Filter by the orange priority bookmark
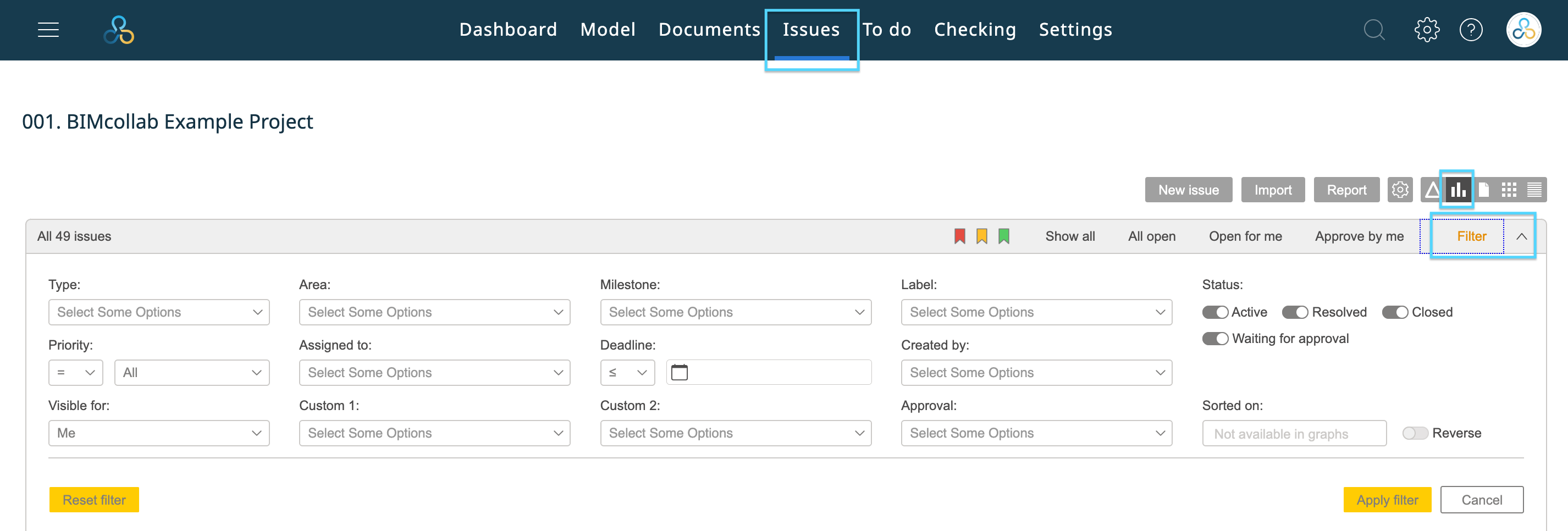Viewport: 1568px width, 531px height. tap(981, 236)
